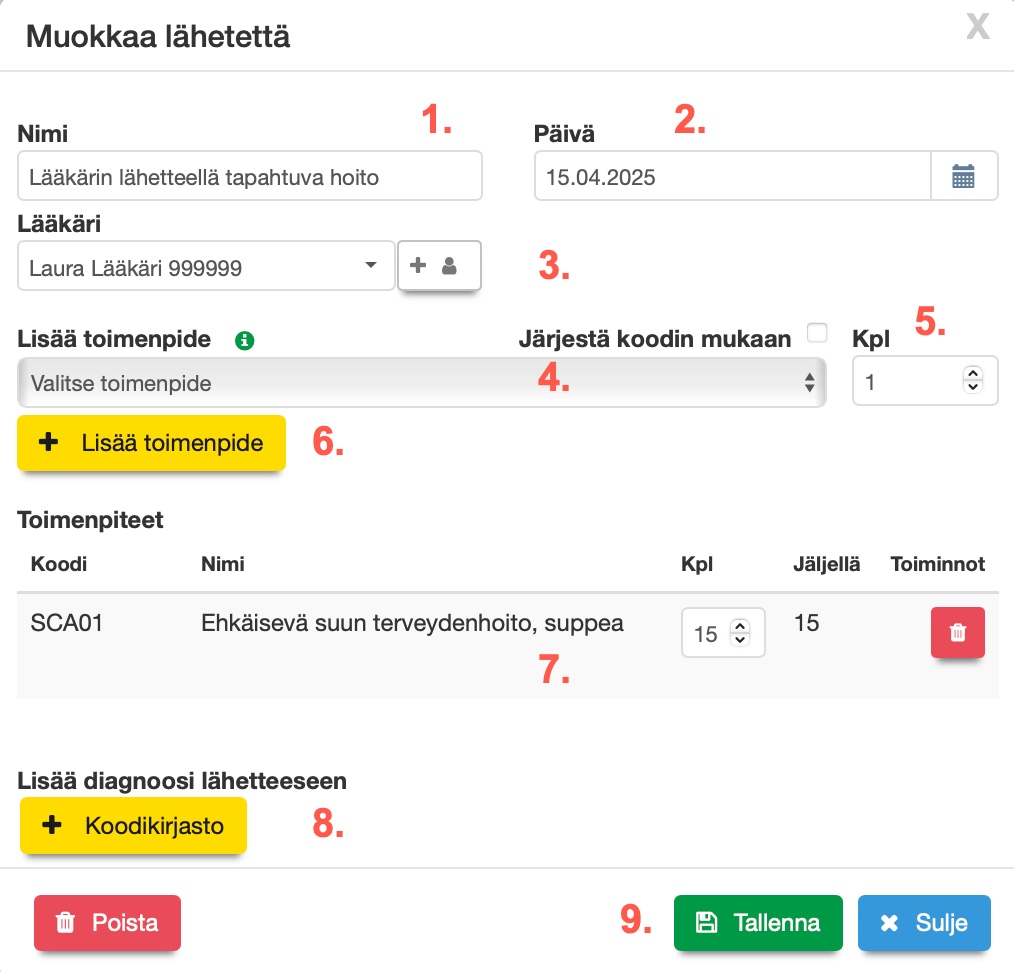This screenshot has height=972, width=1026.
Task: Click the Kpl number input field
Action: coord(907,382)
